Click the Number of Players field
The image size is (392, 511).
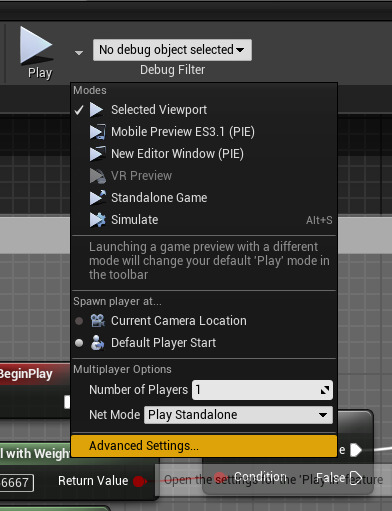(x=262, y=390)
